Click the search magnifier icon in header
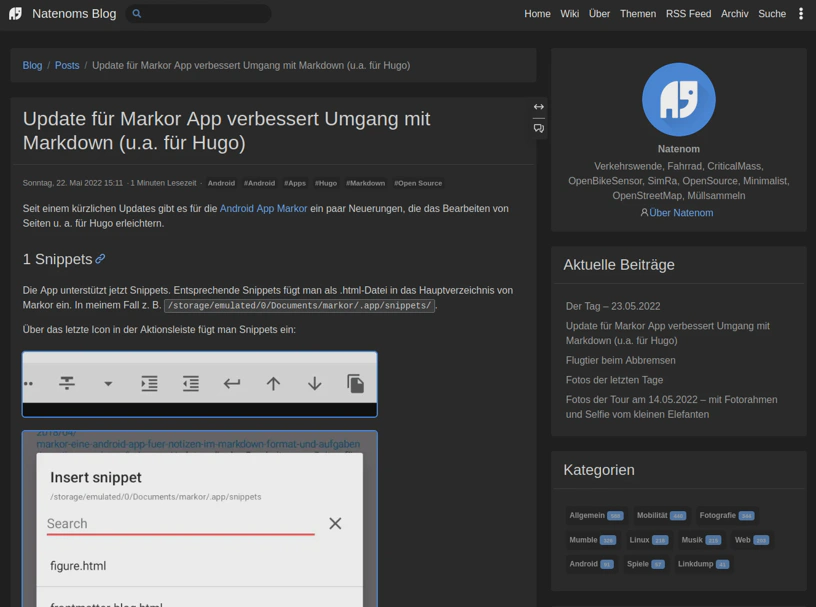This screenshot has height=607, width=816. [137, 14]
